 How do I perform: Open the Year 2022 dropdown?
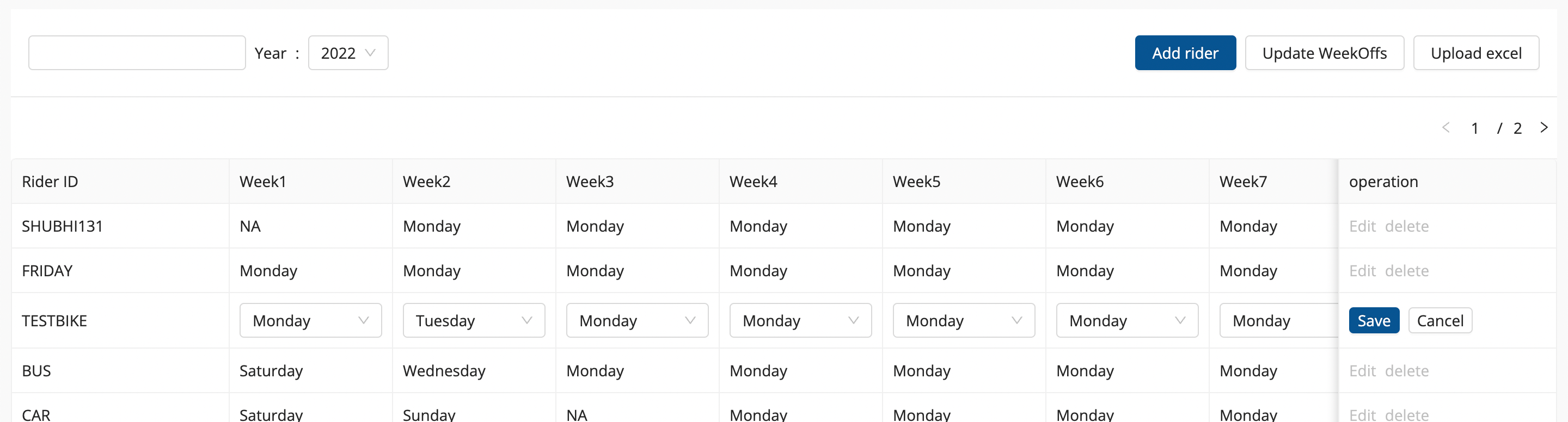[x=347, y=53]
